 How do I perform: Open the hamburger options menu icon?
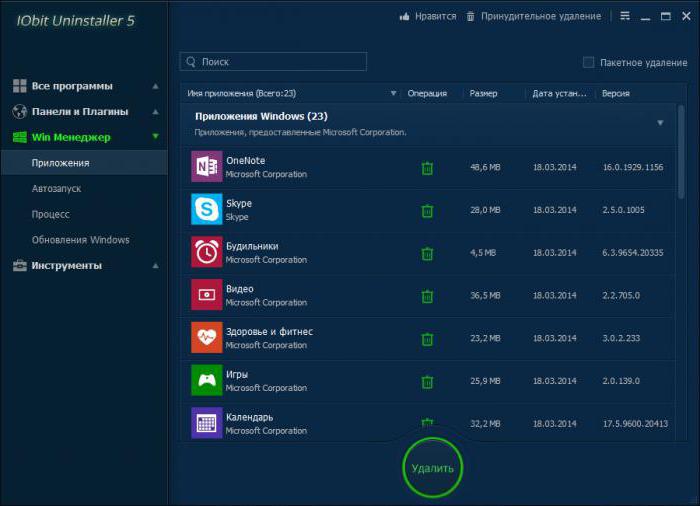pos(625,16)
